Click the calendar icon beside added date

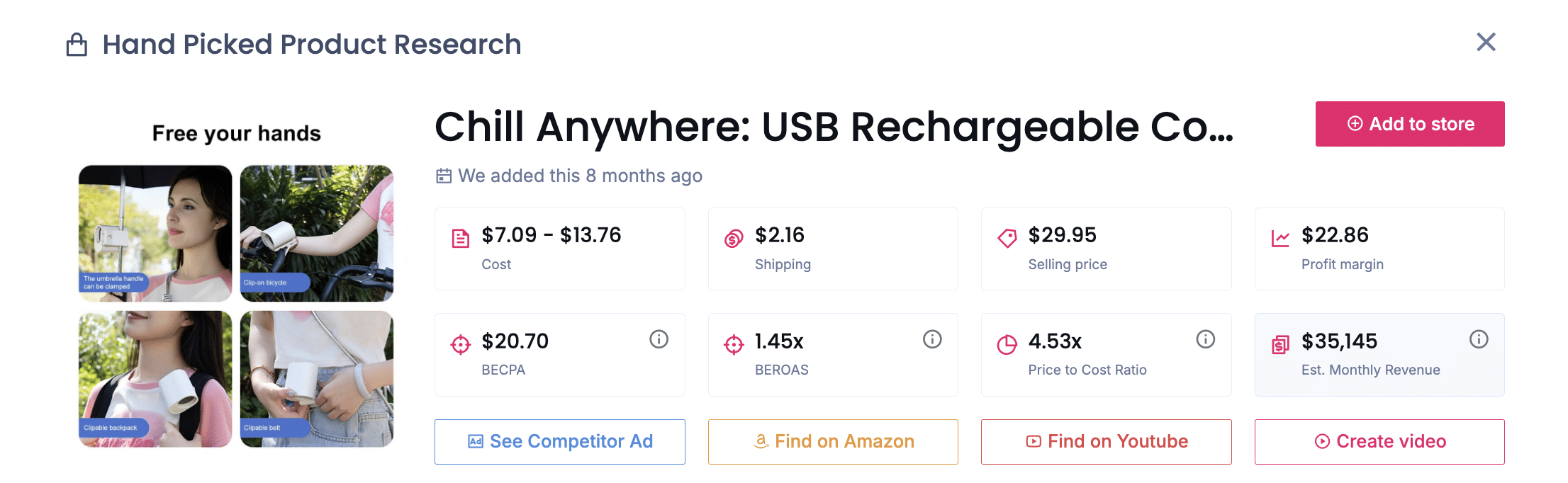444,176
